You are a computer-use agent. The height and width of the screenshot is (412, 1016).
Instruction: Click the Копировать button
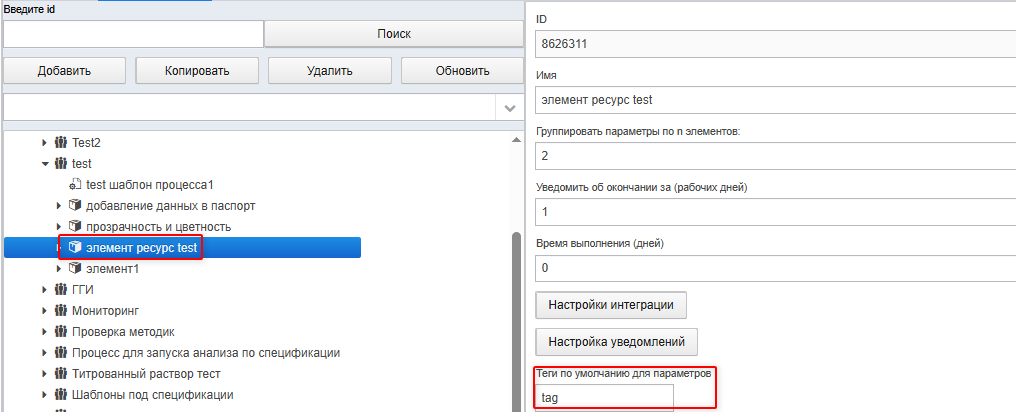[197, 71]
